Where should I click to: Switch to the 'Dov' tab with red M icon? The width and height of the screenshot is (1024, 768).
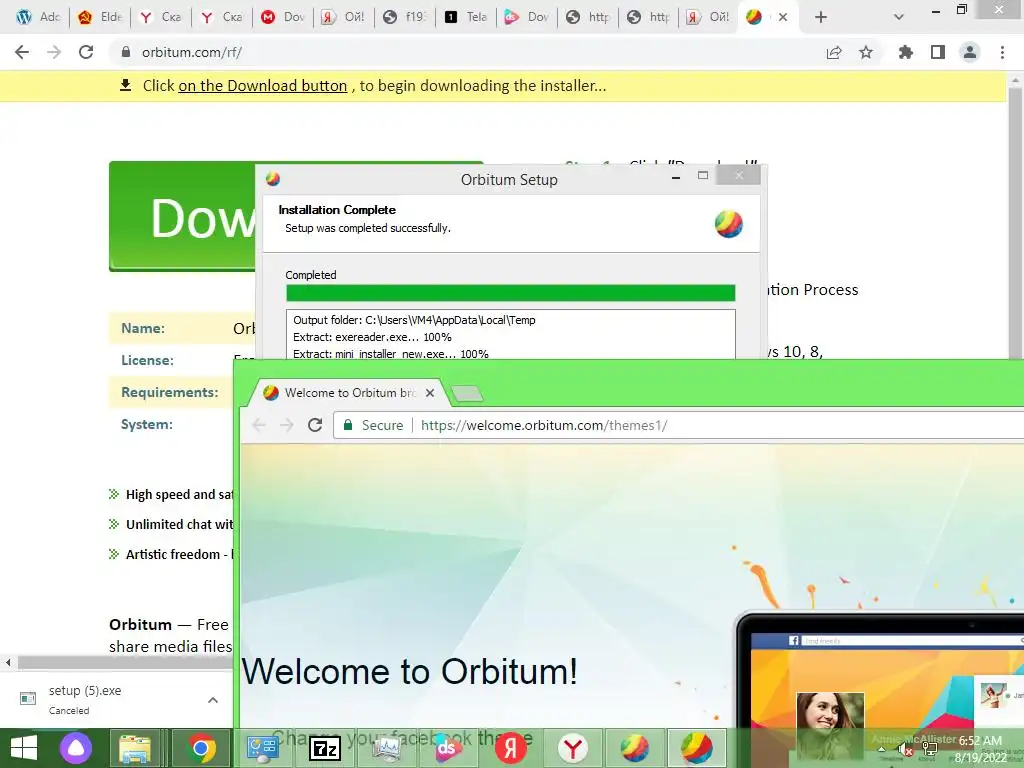click(282, 17)
